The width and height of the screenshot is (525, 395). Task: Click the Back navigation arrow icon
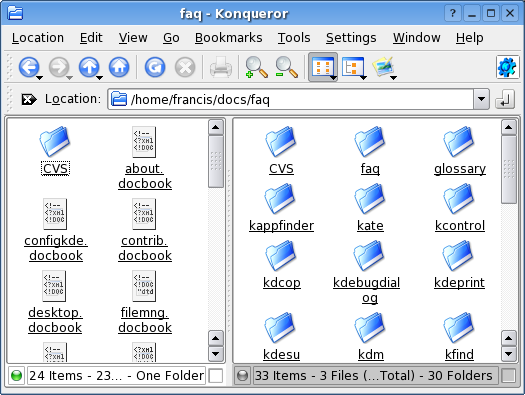coord(29,67)
